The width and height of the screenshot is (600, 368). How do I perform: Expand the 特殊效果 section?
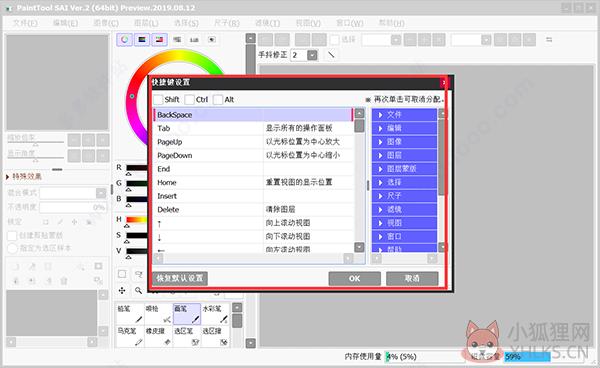pos(24,177)
